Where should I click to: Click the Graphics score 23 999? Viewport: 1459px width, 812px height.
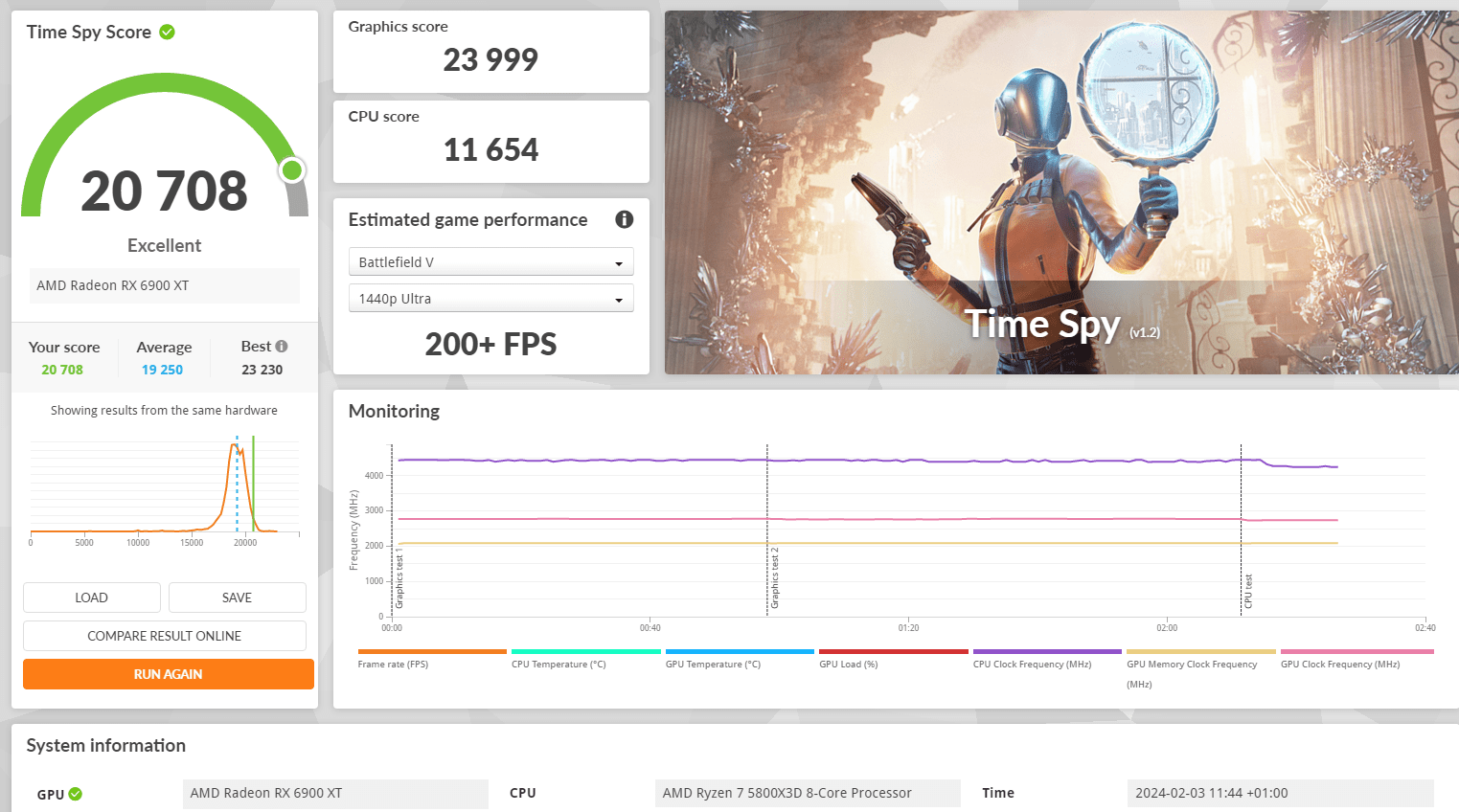[490, 60]
